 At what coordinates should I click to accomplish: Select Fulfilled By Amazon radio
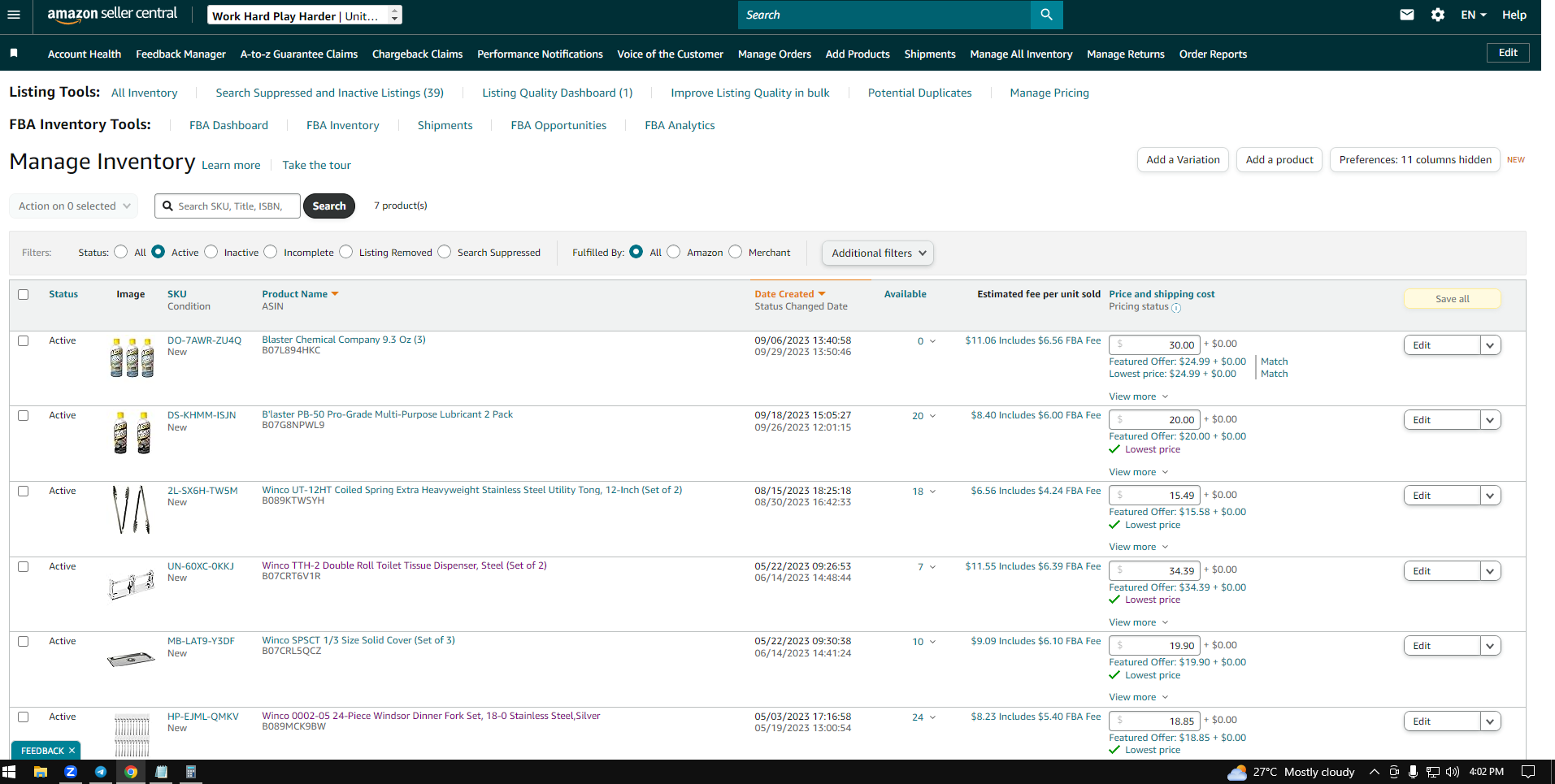[674, 252]
